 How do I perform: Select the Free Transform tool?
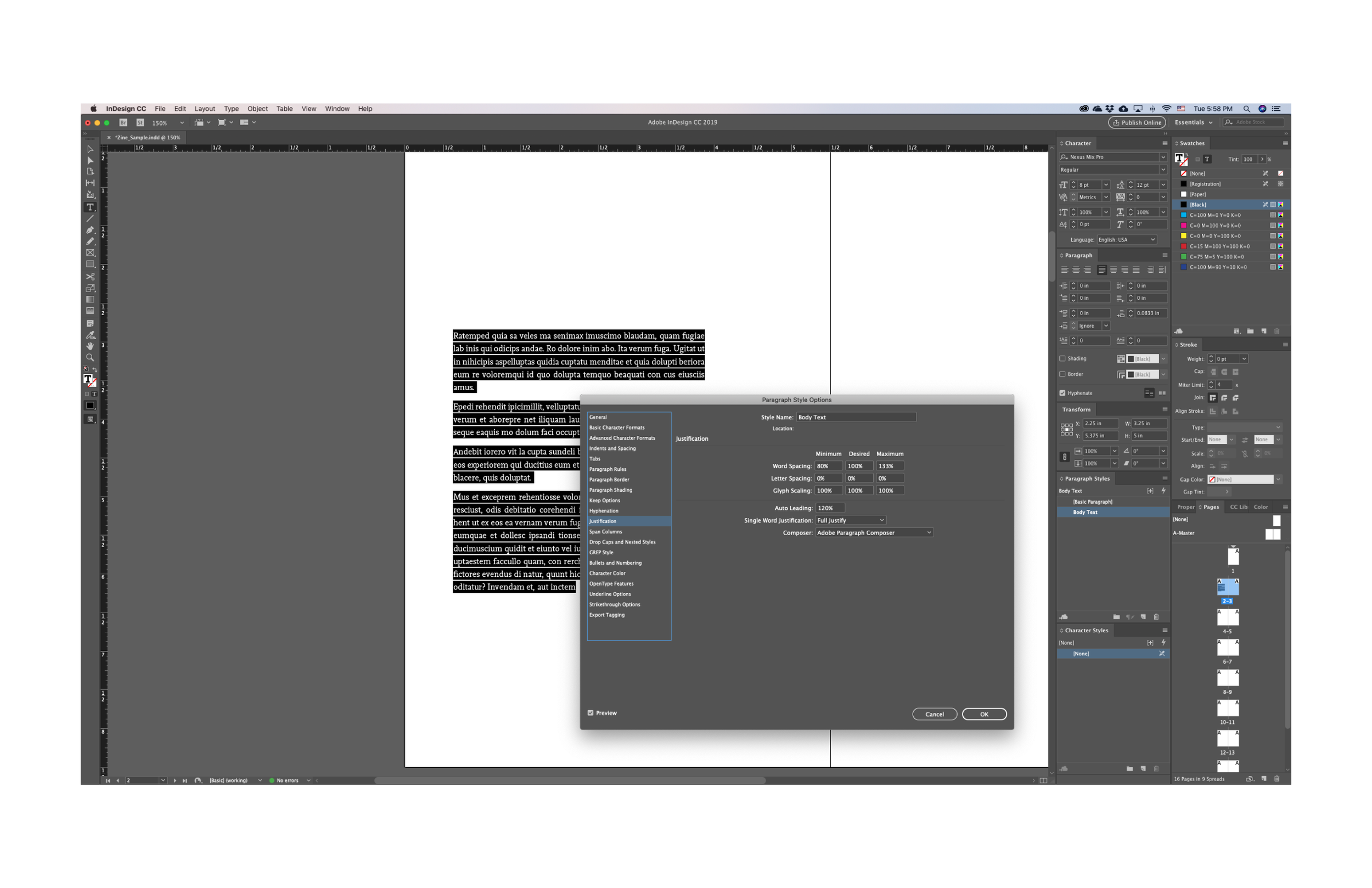click(x=90, y=288)
